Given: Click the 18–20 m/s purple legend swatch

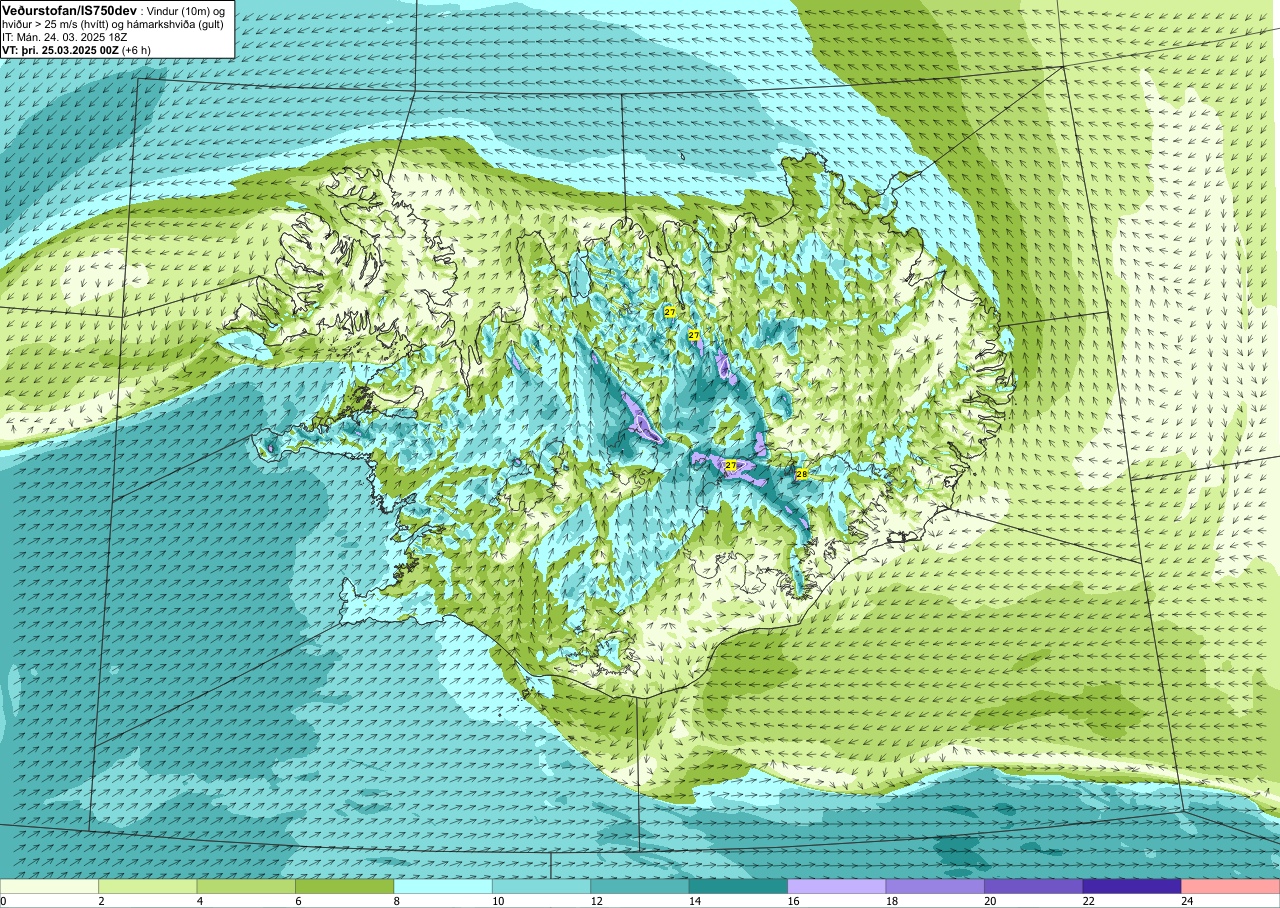Looking at the screenshot, I should (x=935, y=887).
